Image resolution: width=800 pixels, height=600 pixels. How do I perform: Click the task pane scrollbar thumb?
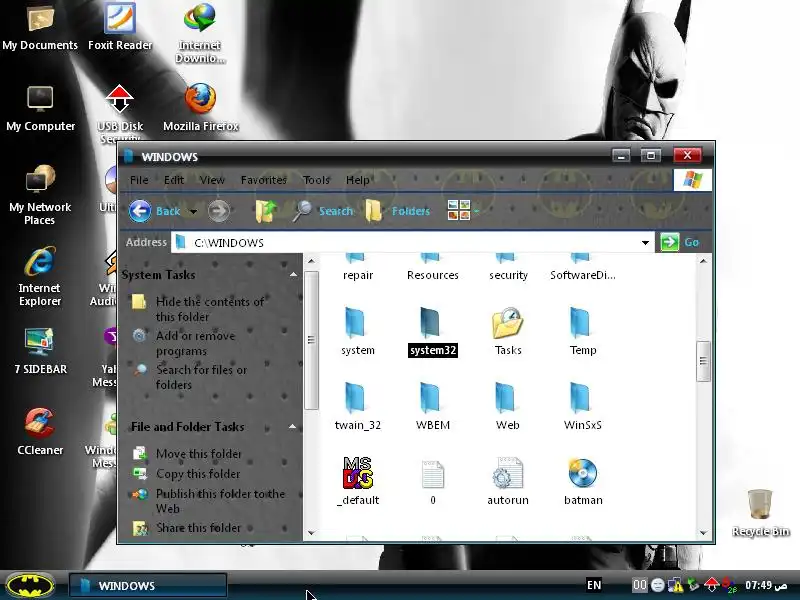point(311,340)
